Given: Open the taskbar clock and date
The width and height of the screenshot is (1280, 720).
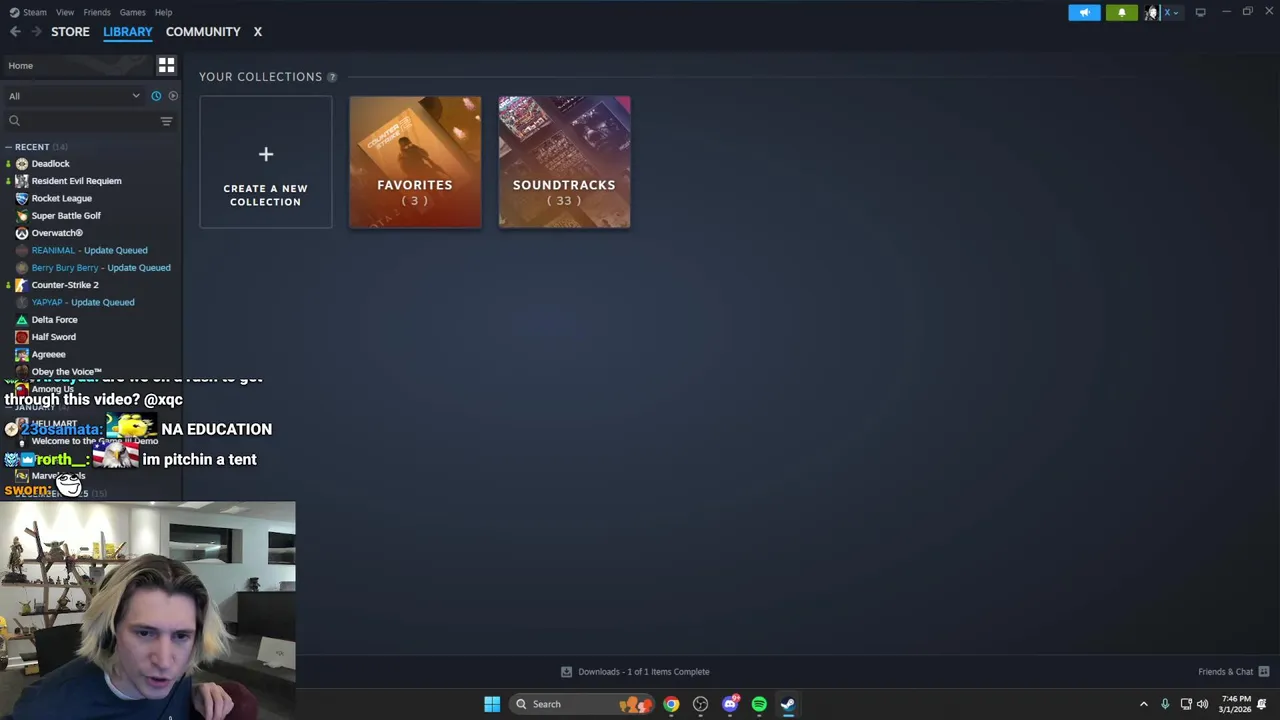Looking at the screenshot, I should tap(1235, 704).
